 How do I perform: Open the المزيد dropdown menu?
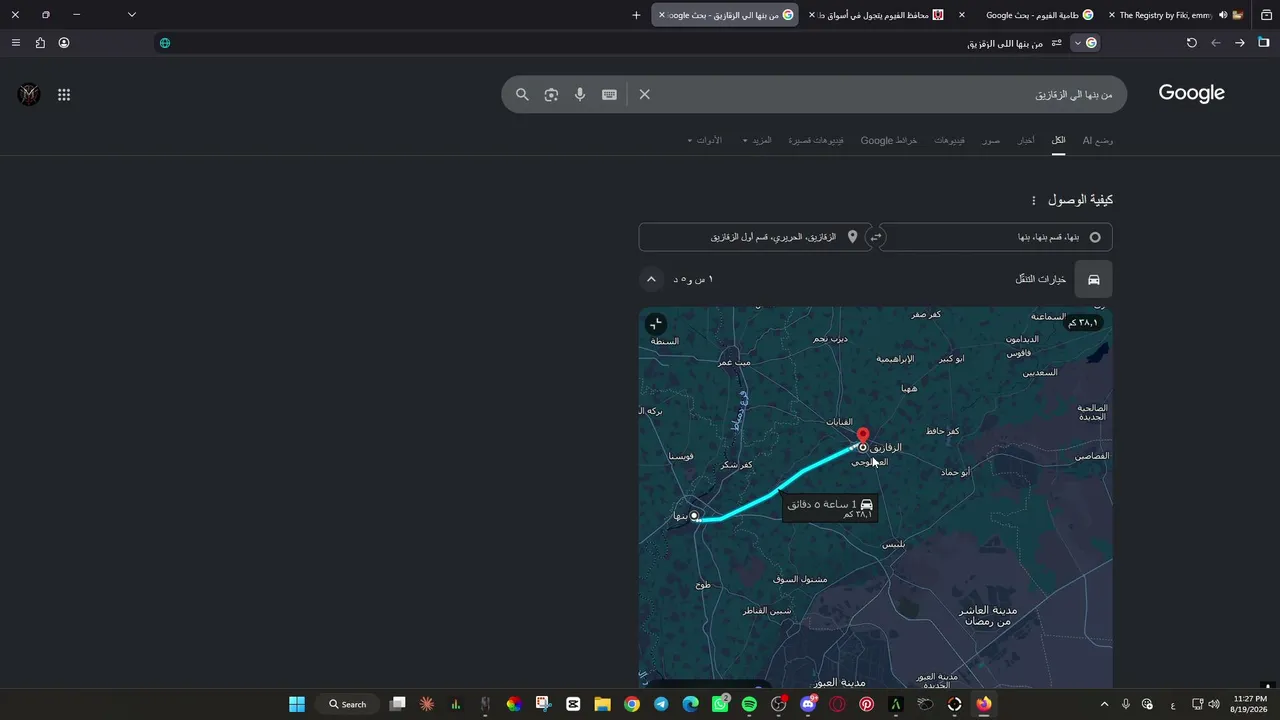(757, 140)
